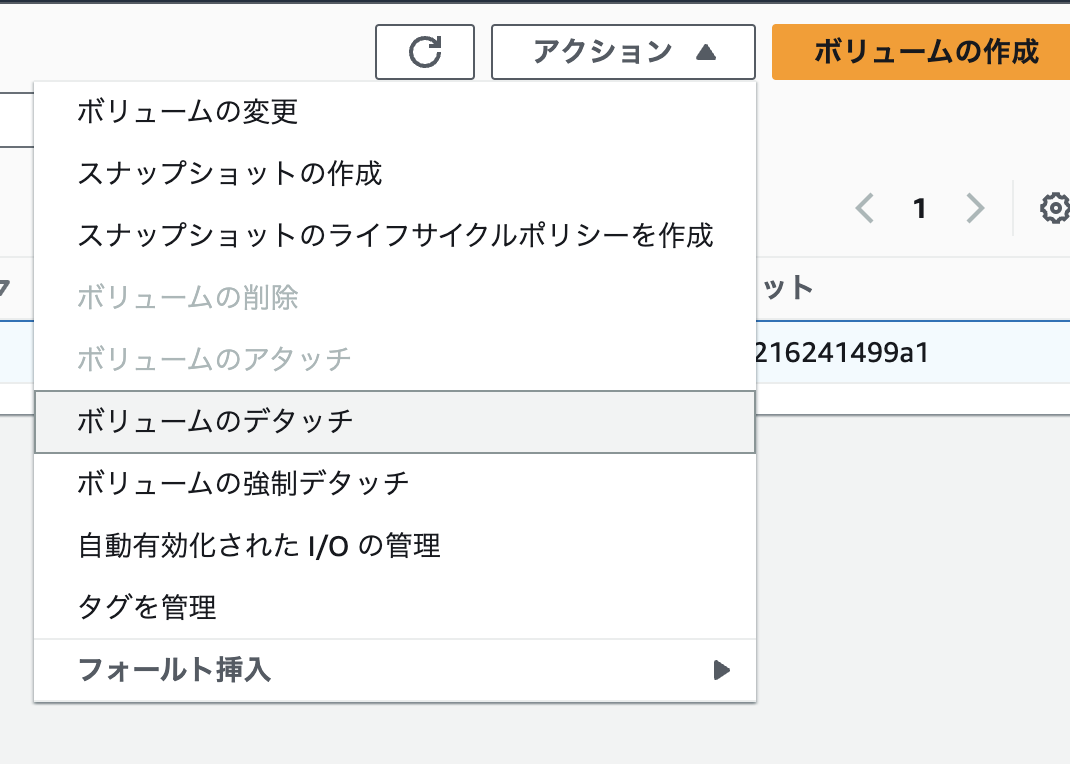1070x764 pixels.
Task: Open the settings gear for table preferences
Action: coord(1054,209)
